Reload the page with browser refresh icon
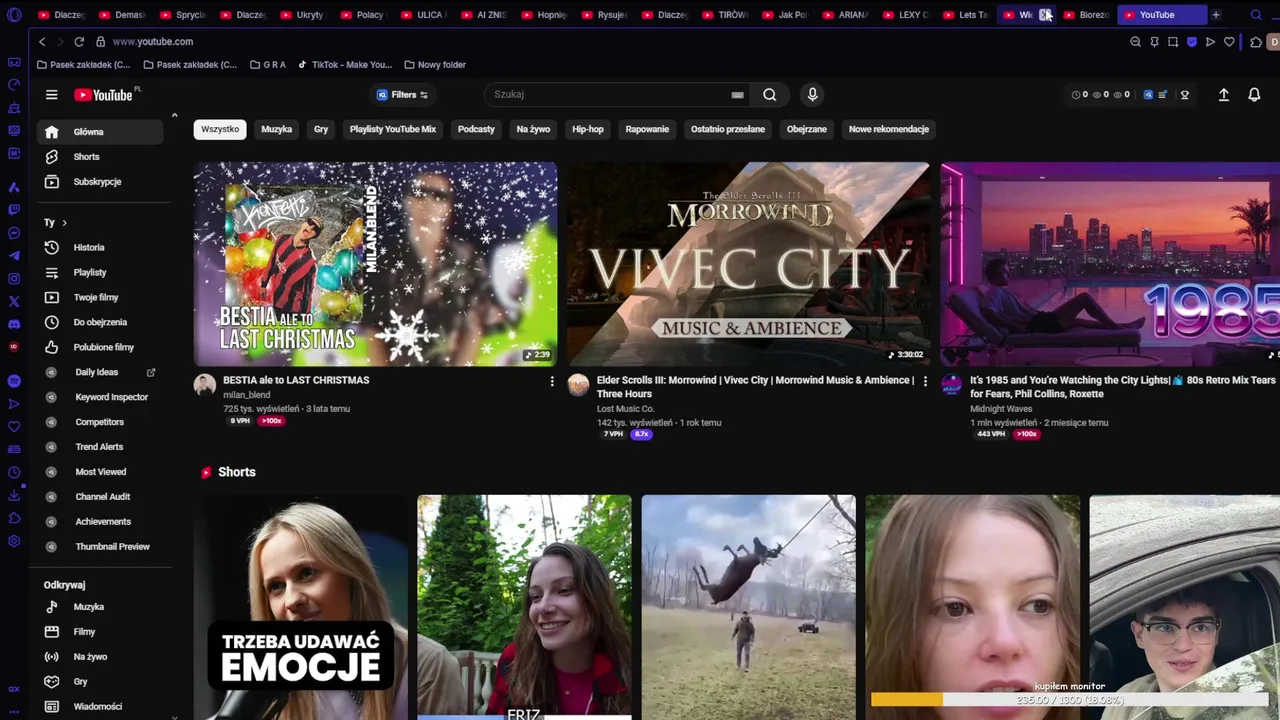 [79, 42]
